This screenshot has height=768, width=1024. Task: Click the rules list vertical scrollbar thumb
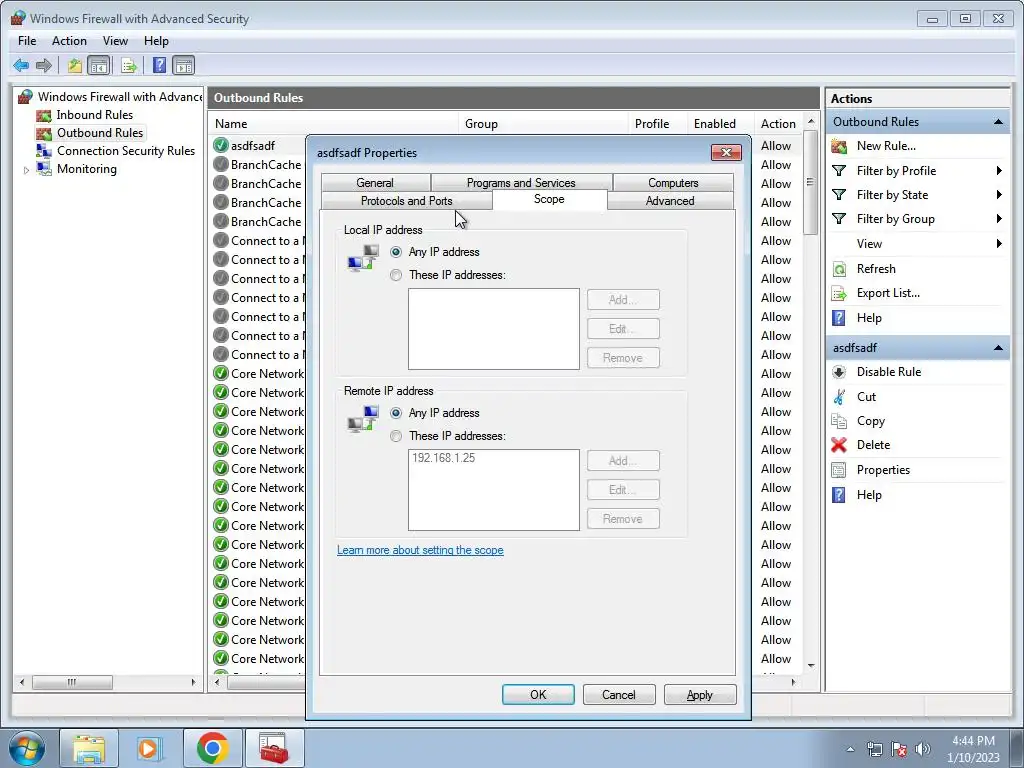pos(810,183)
